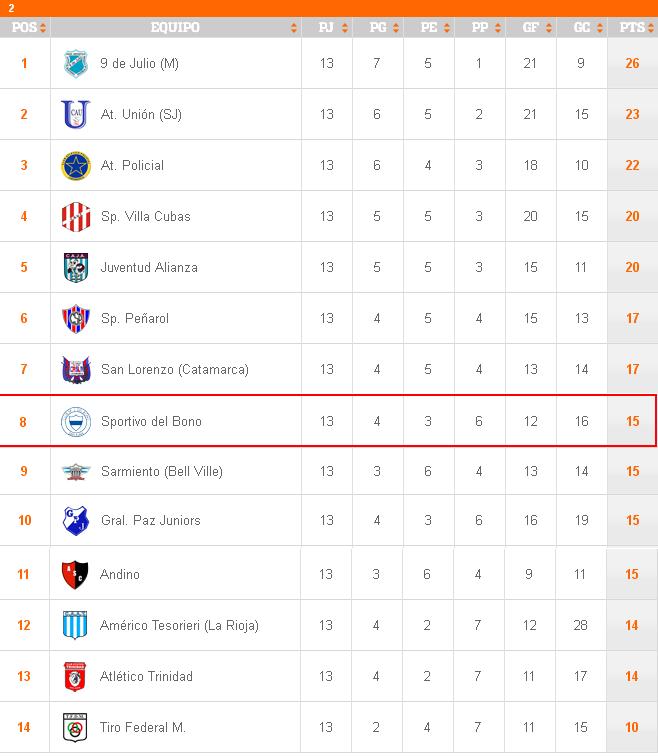658x756 pixels.
Task: Select Sarmiento (Bell Ville) table row name
Action: [161, 472]
